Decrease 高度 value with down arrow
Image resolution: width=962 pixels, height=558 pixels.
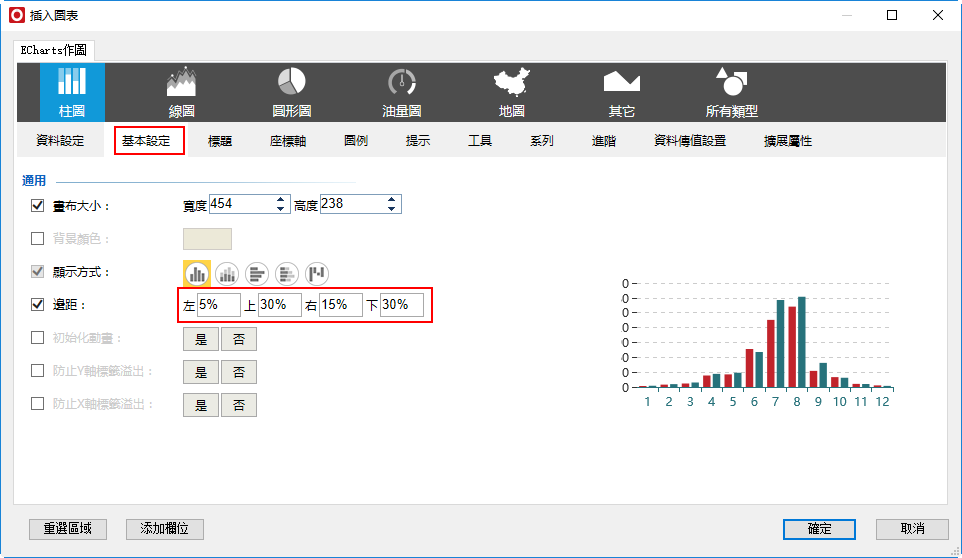point(391,209)
